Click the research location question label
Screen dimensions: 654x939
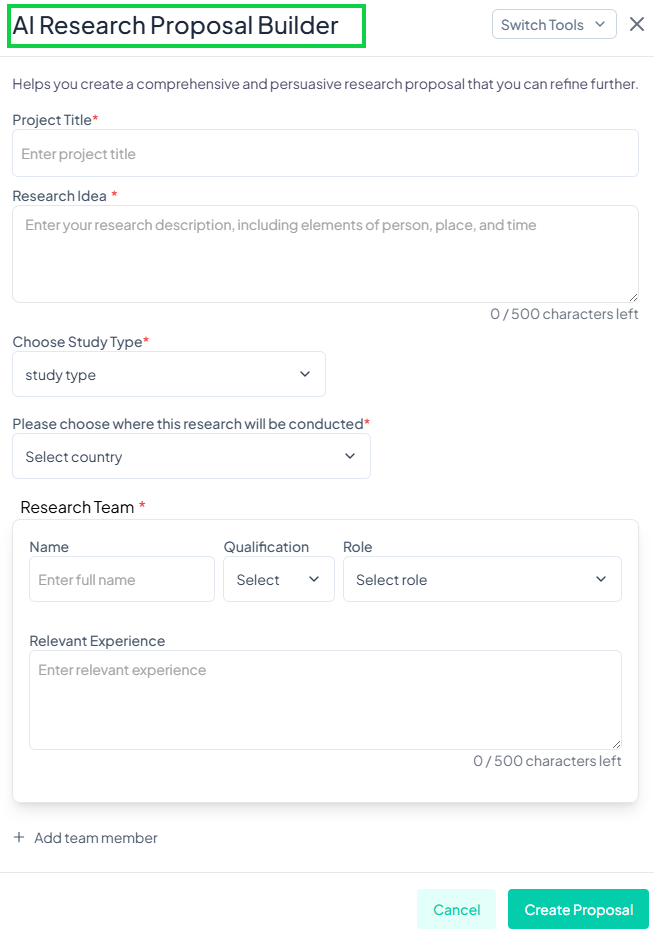(x=188, y=424)
